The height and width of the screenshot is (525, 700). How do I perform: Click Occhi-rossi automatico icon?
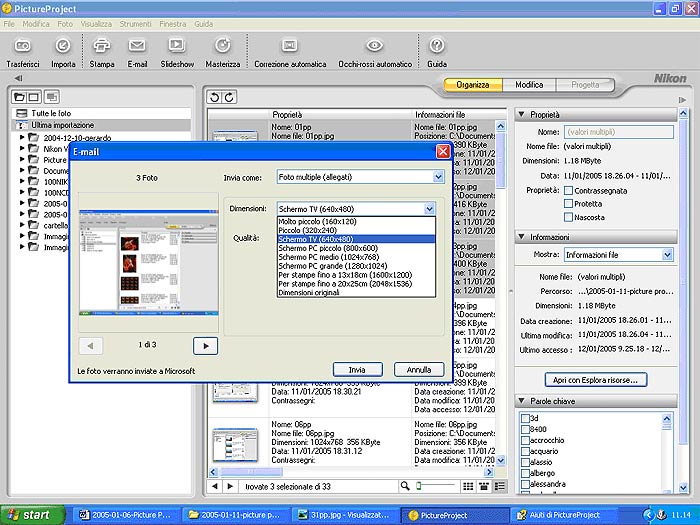click(x=375, y=46)
